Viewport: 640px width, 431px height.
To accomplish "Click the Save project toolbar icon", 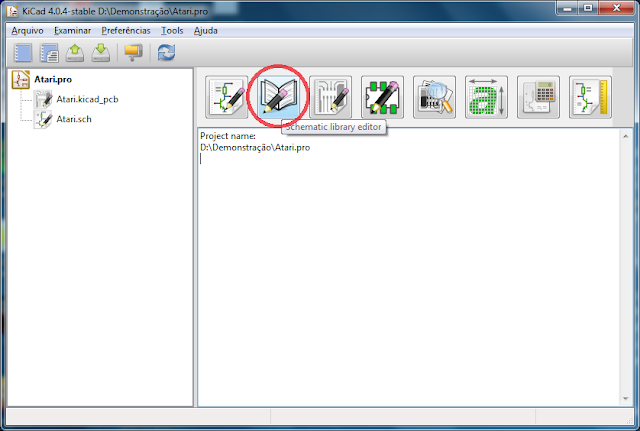I will [100, 53].
